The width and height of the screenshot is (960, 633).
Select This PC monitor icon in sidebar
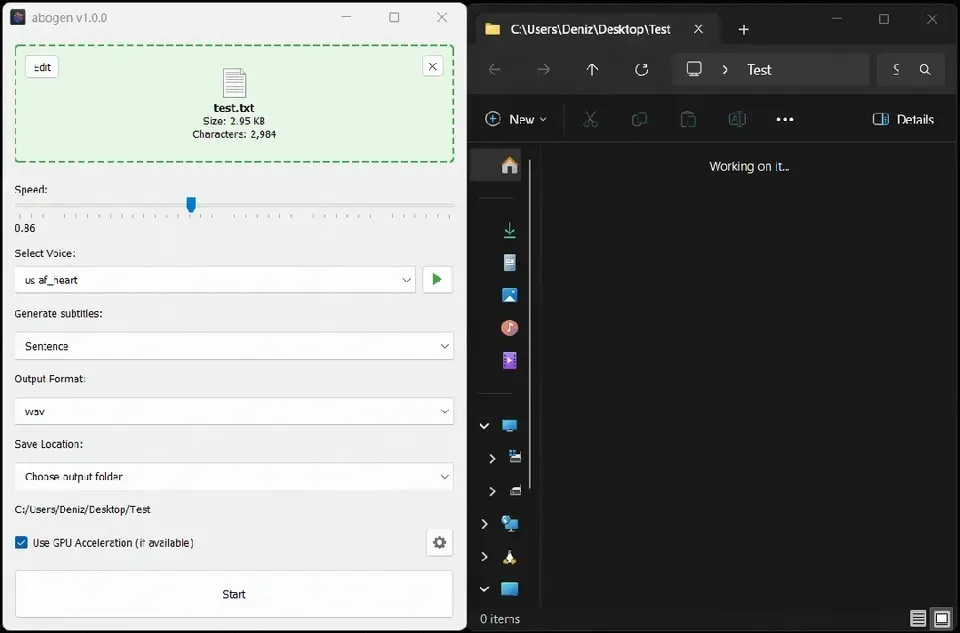(x=509, y=425)
